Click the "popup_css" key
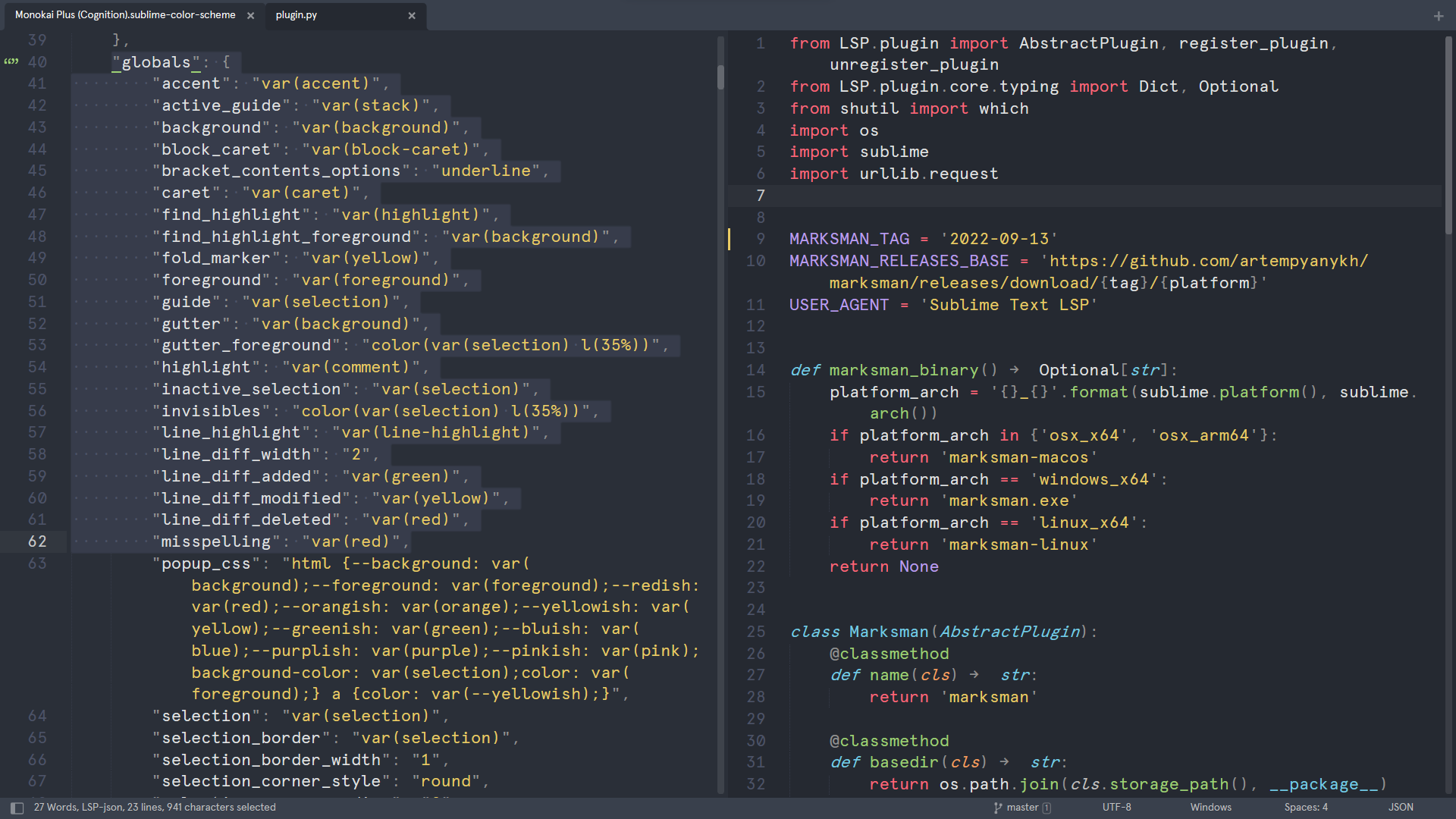The image size is (1456, 819). tap(206, 564)
